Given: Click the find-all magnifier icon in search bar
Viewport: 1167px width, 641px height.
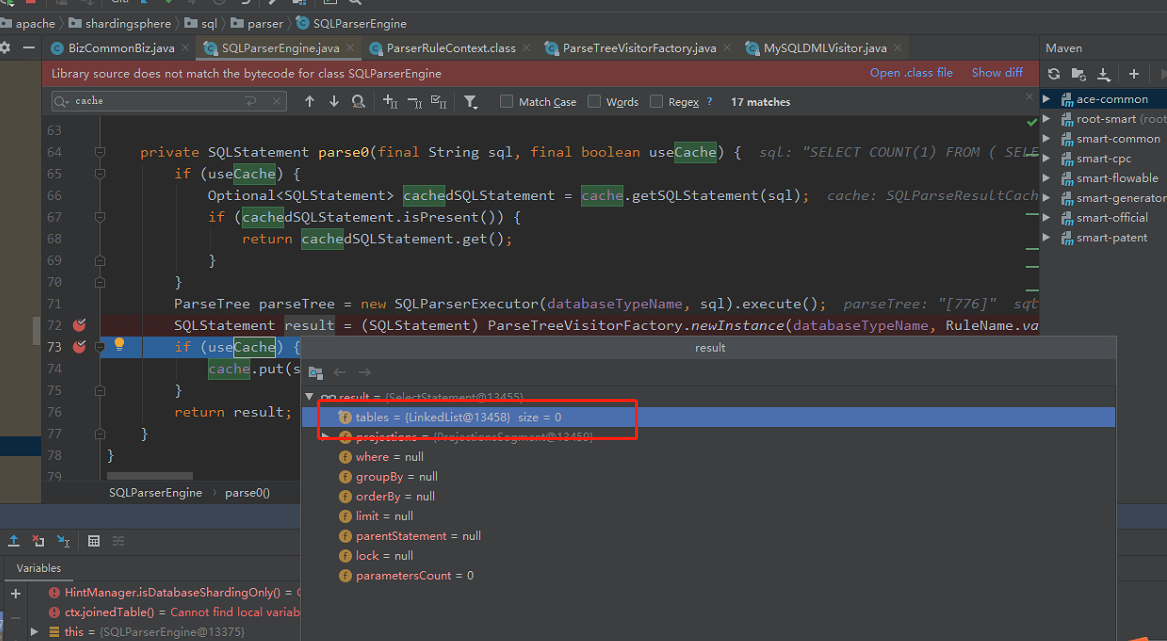Looking at the screenshot, I should (x=359, y=101).
